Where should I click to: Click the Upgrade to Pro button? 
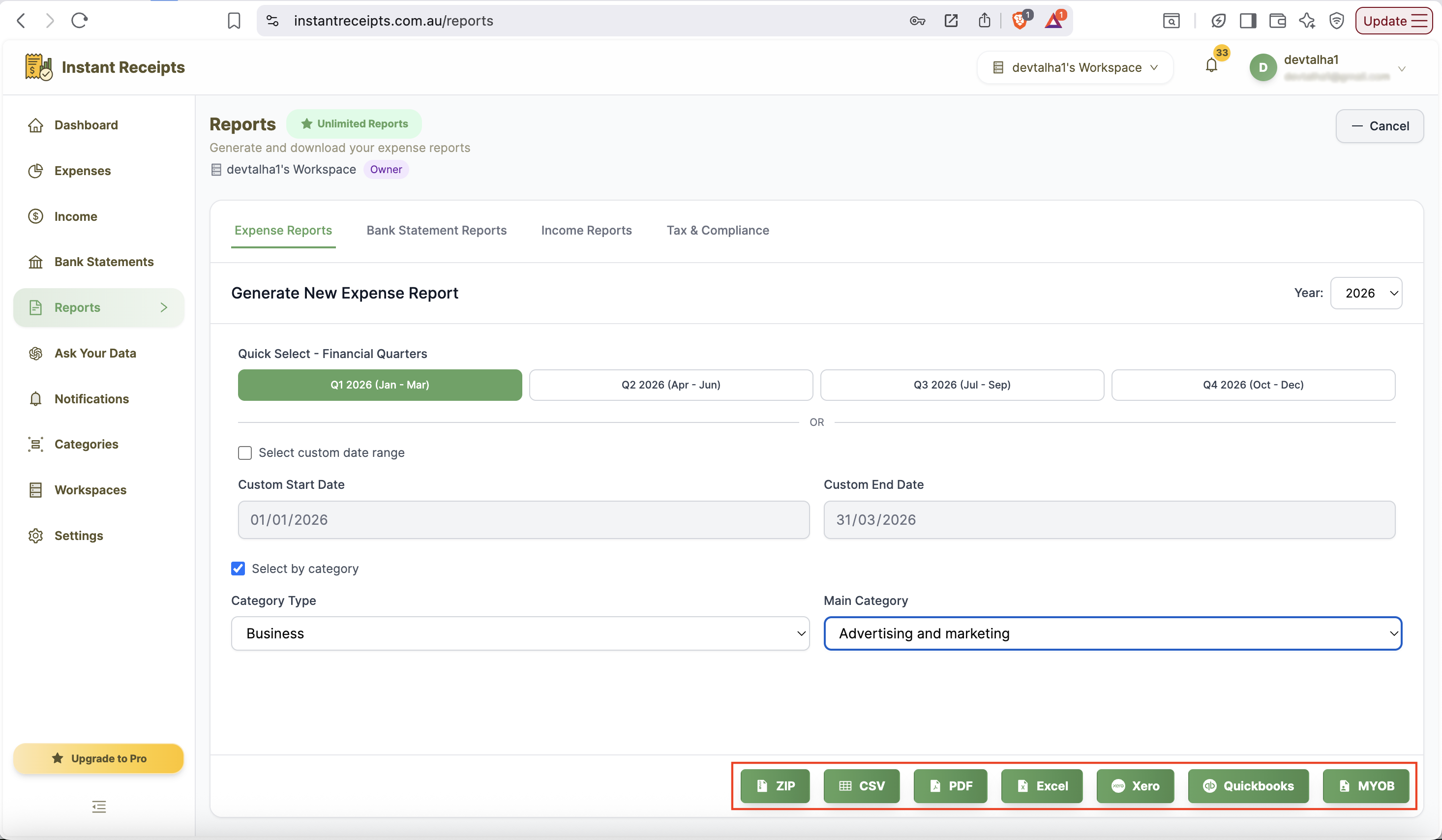click(x=98, y=758)
